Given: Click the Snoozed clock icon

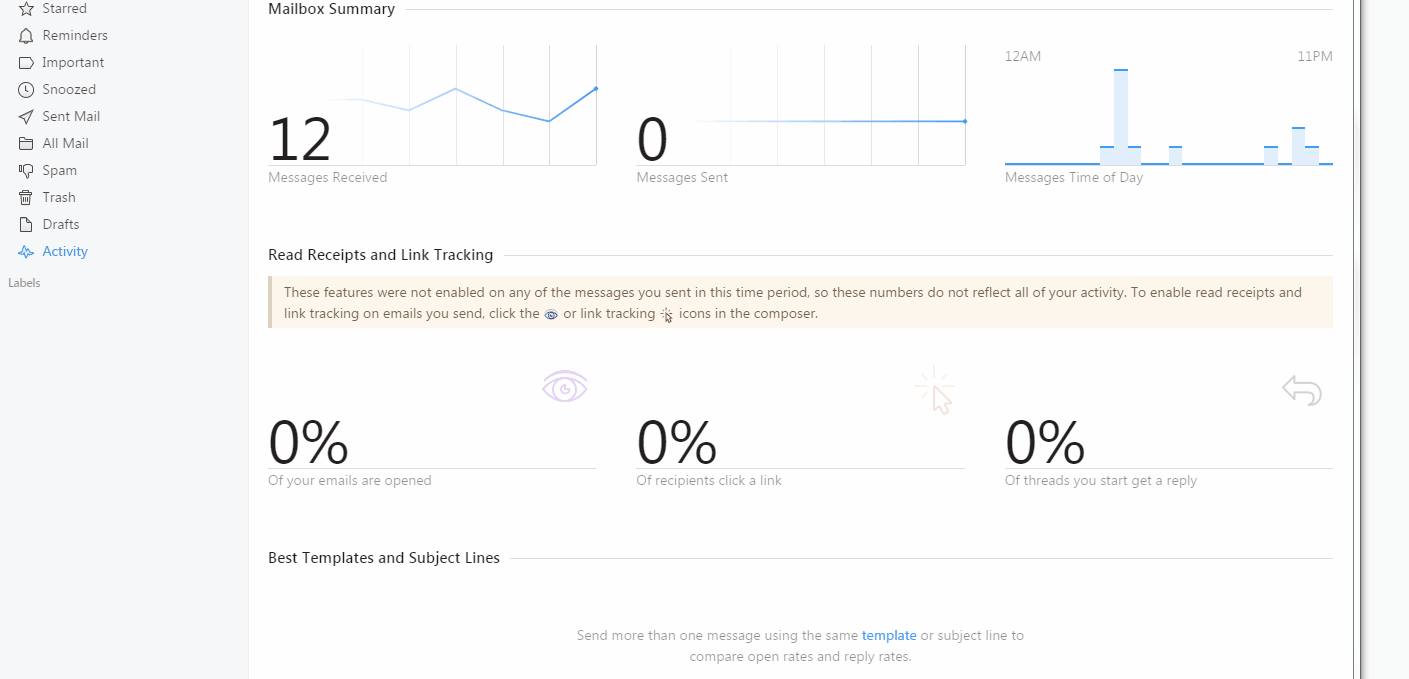Looking at the screenshot, I should (x=26, y=90).
